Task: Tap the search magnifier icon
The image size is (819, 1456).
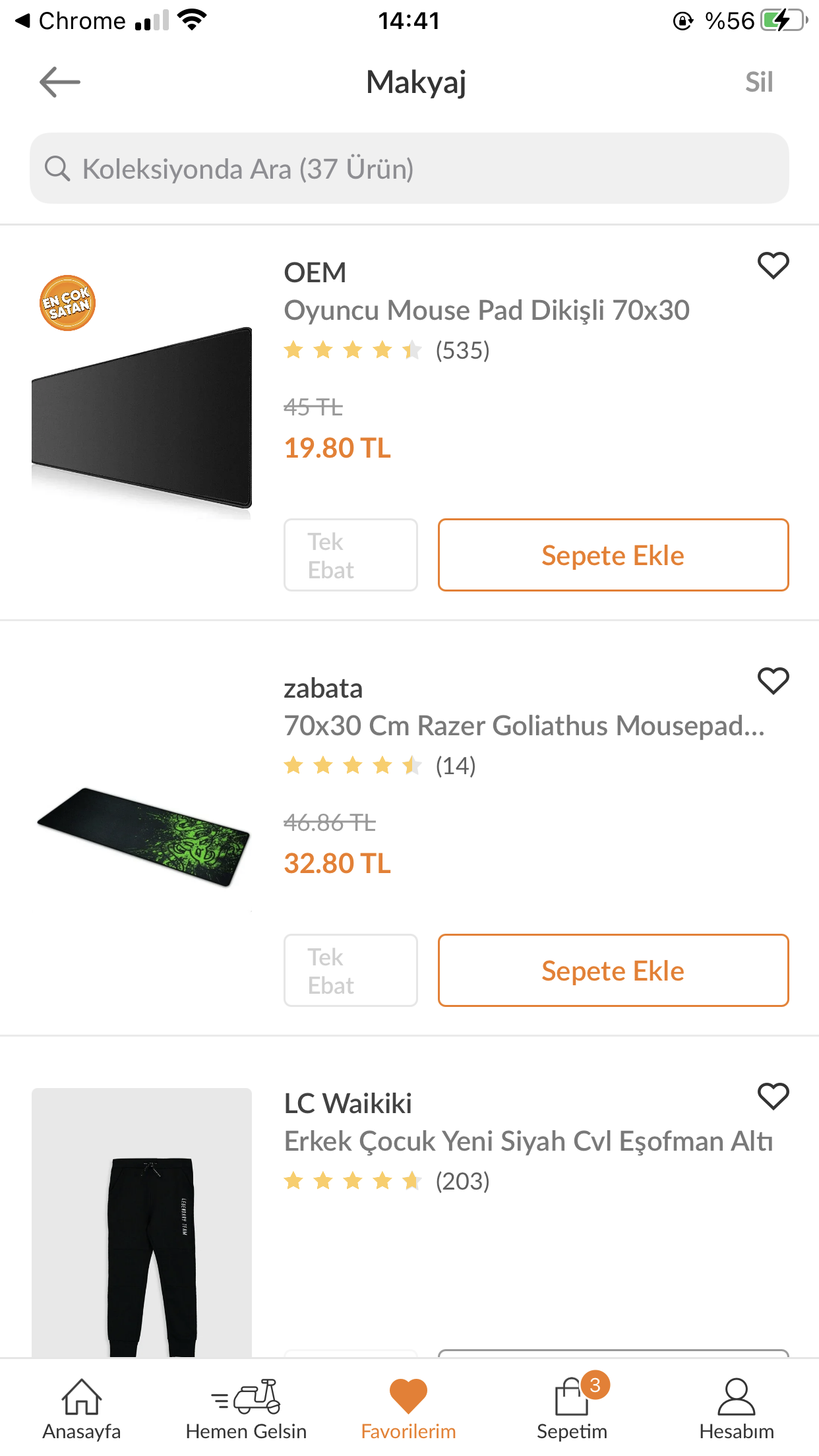Action: pos(57,169)
